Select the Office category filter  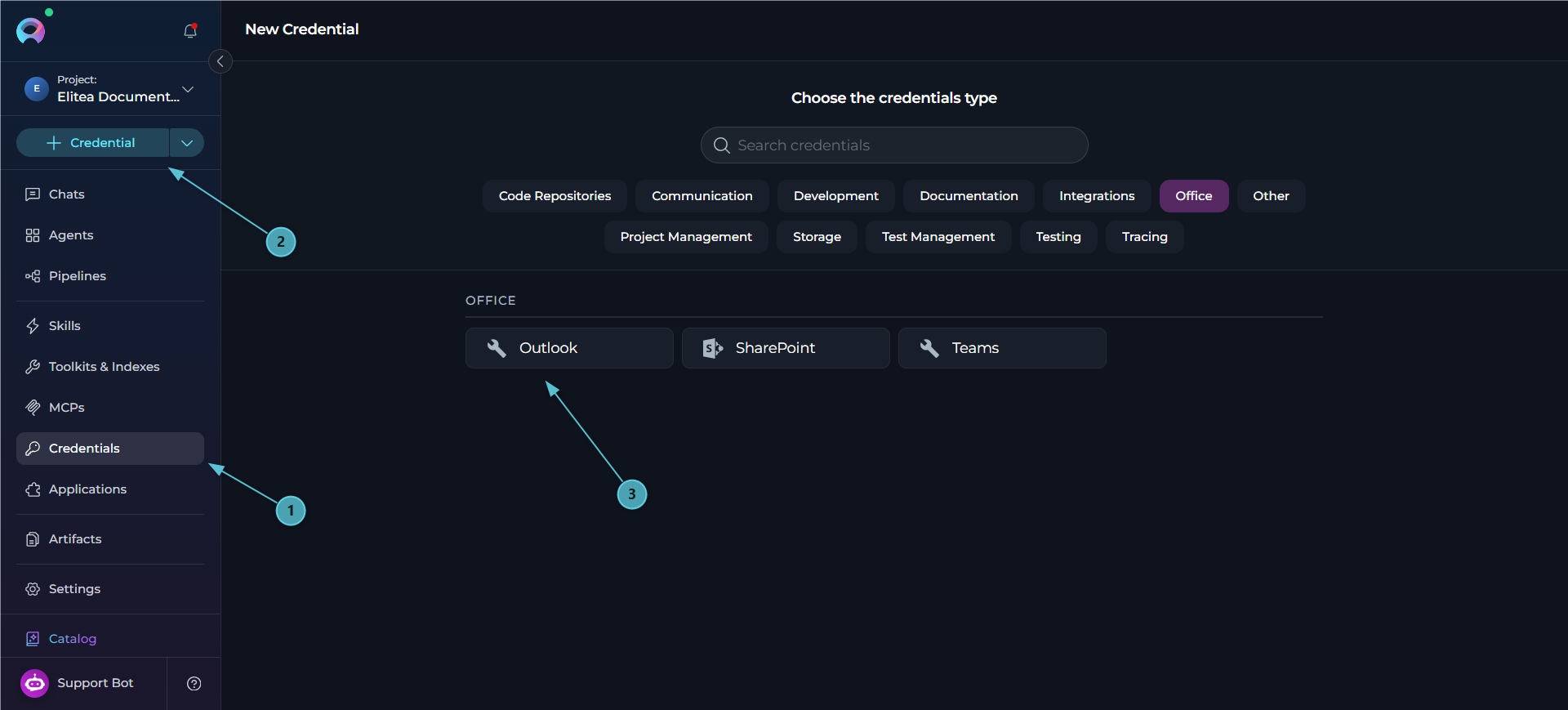1194,196
